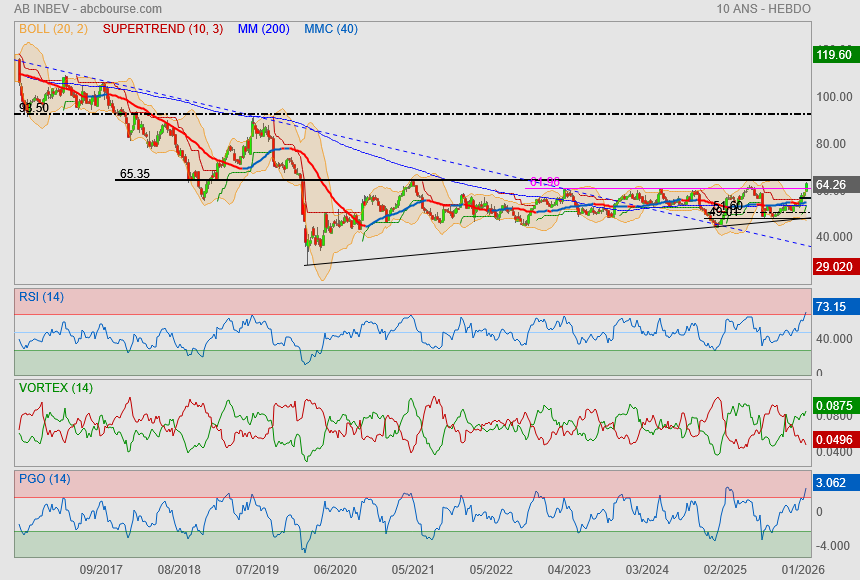The image size is (860, 580).
Task: Select the 93.50 horizontal level label
Action: click(34, 107)
